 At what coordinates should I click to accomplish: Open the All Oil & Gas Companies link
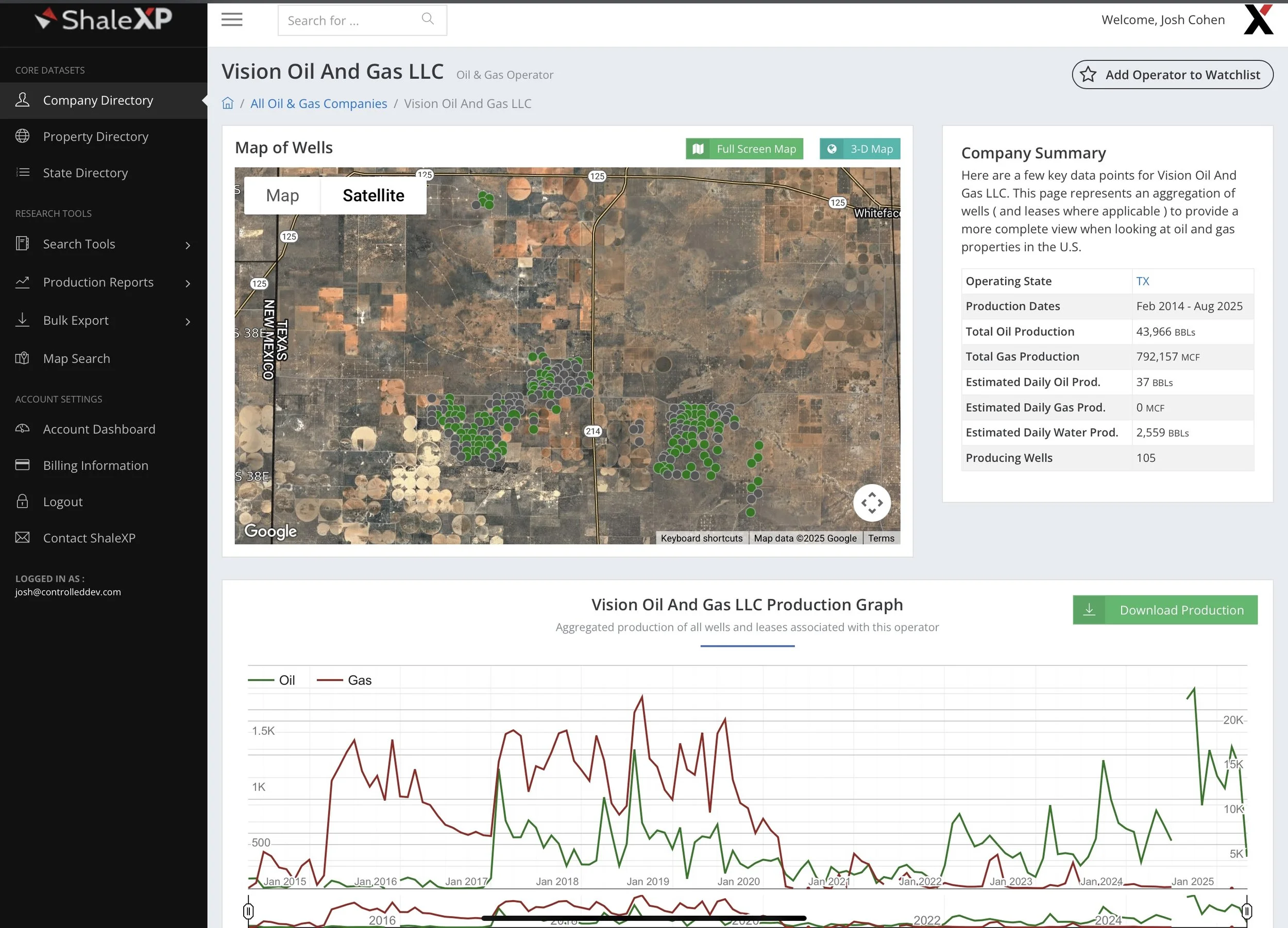click(x=318, y=104)
